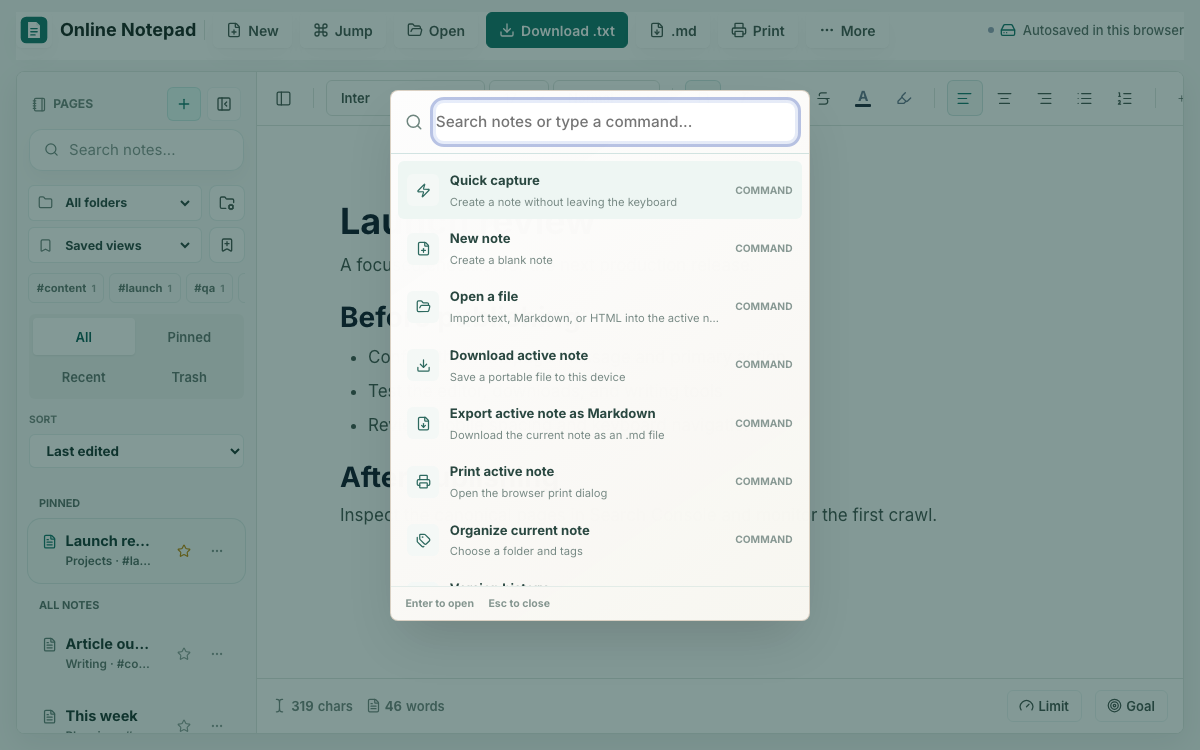1200x750 pixels.
Task: Switch to the Recent tab
Action: click(84, 377)
